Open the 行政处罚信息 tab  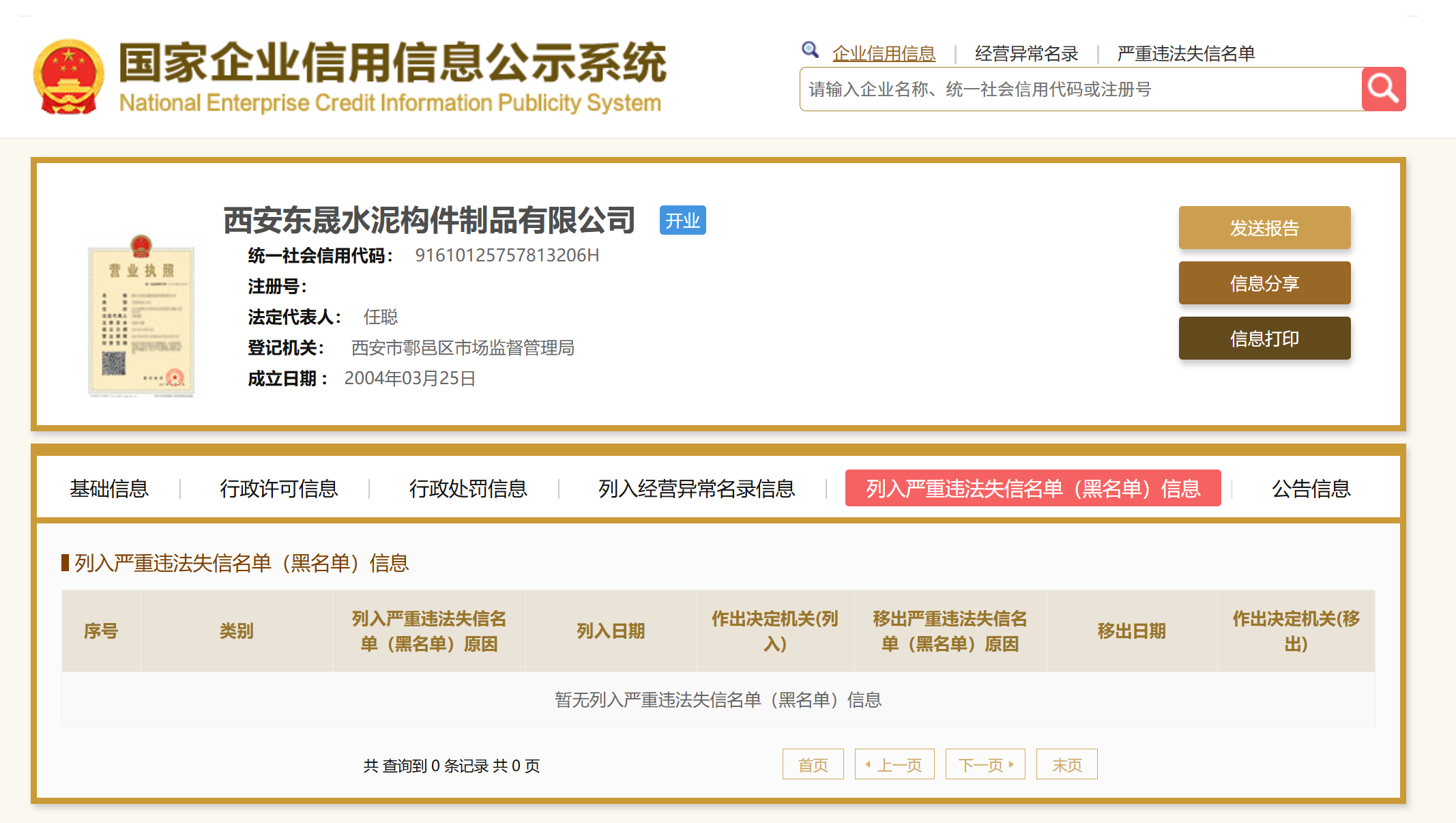pyautogui.click(x=468, y=489)
